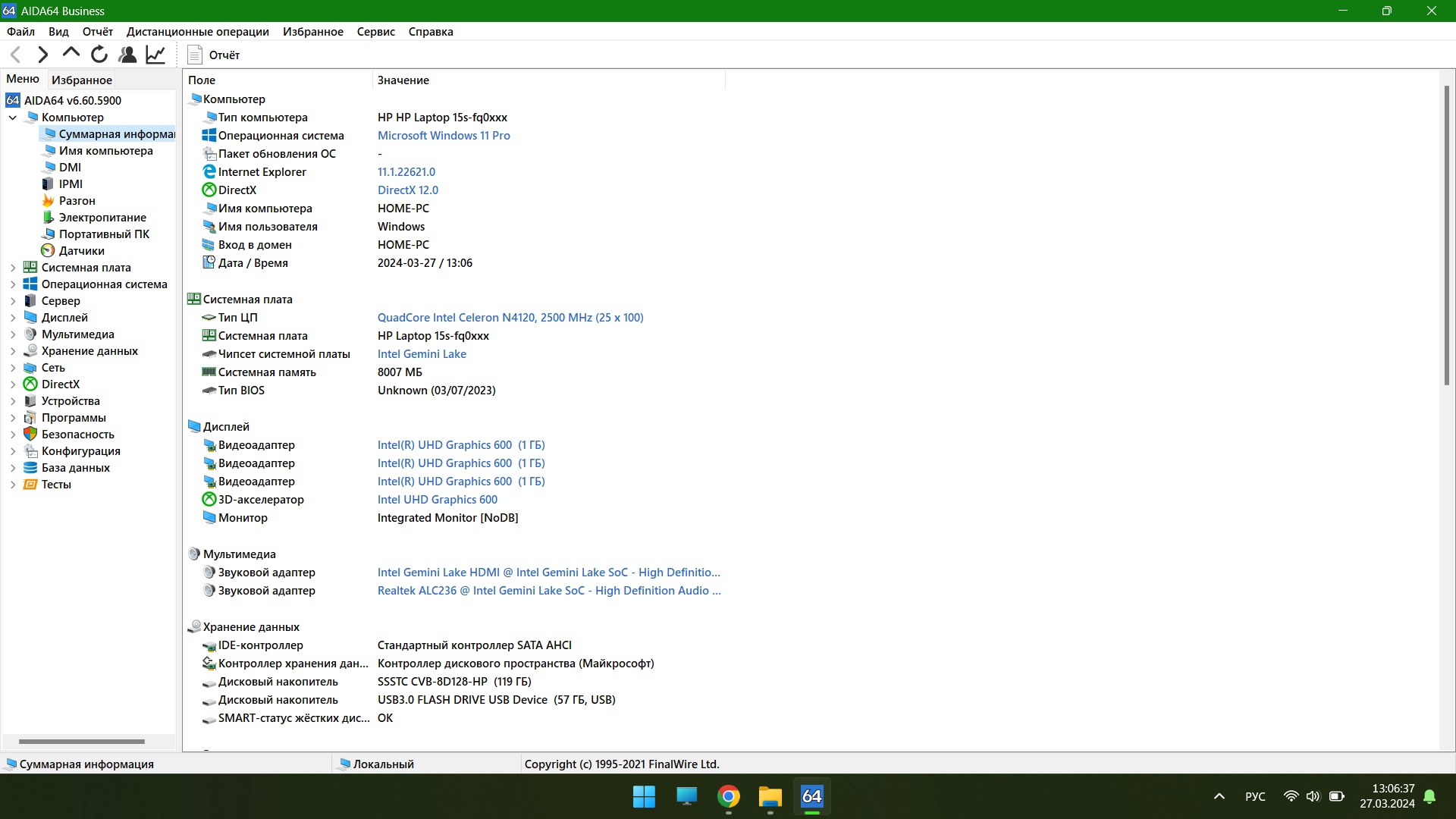Open the user manager toolbar icon

[x=127, y=55]
